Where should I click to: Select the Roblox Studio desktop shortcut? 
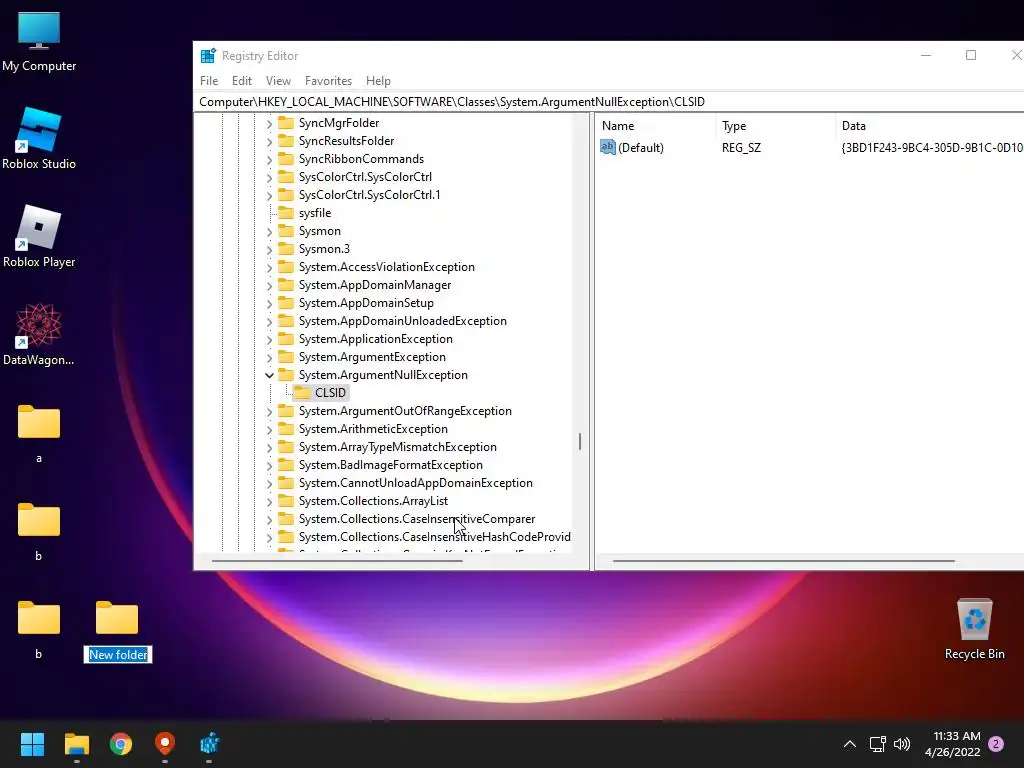click(x=39, y=140)
